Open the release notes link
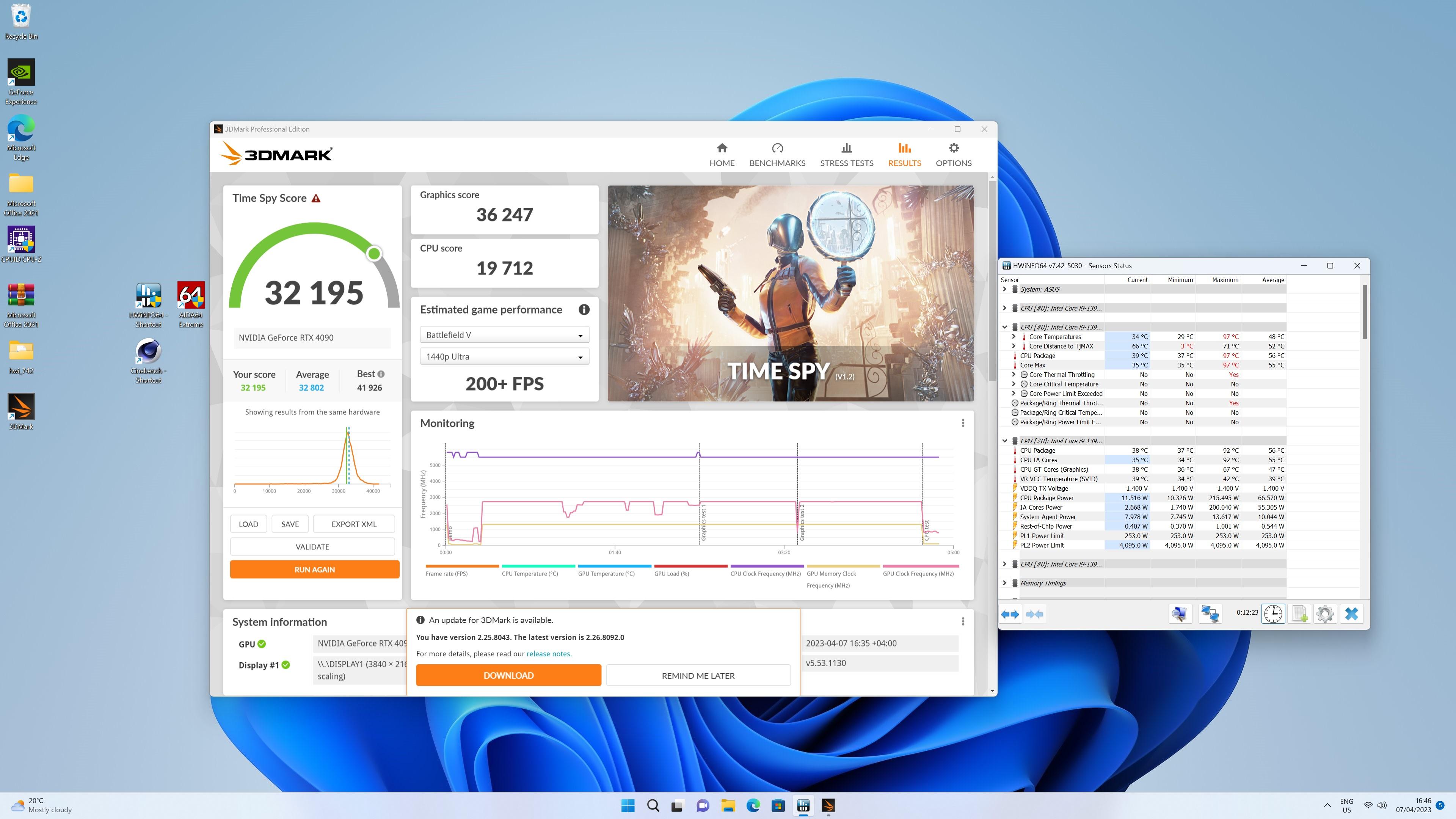Viewport: 1456px width, 819px height. [x=548, y=653]
